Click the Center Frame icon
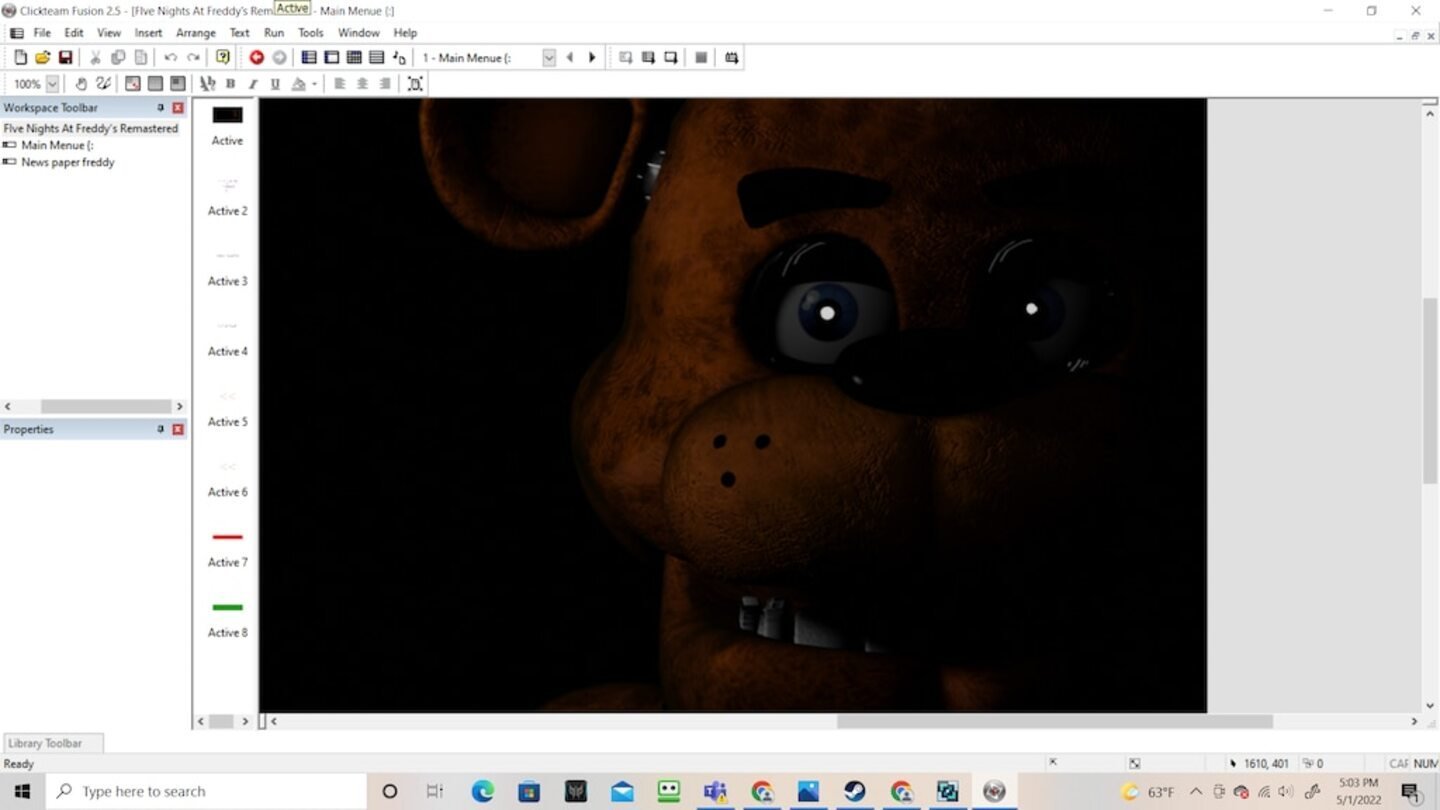 [415, 84]
